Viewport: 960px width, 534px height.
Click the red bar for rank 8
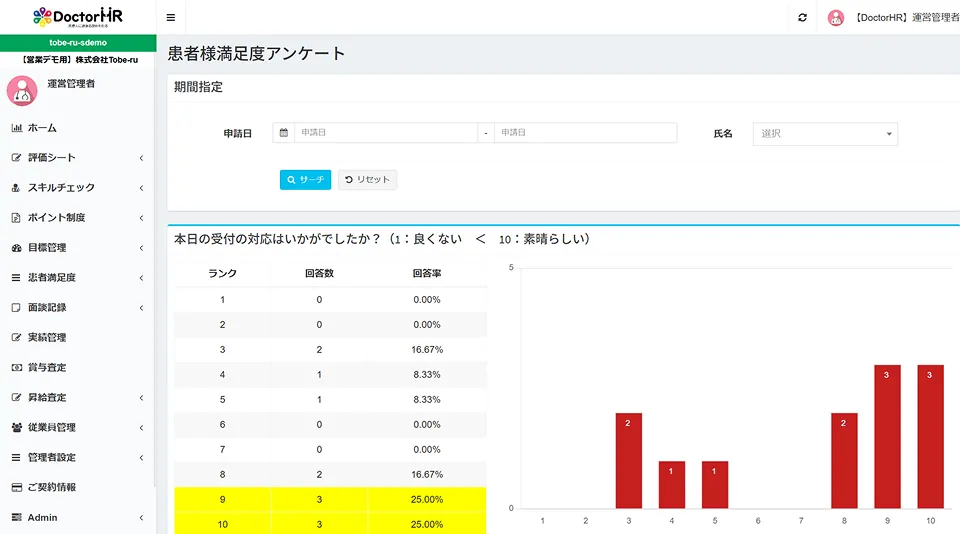coord(844,461)
